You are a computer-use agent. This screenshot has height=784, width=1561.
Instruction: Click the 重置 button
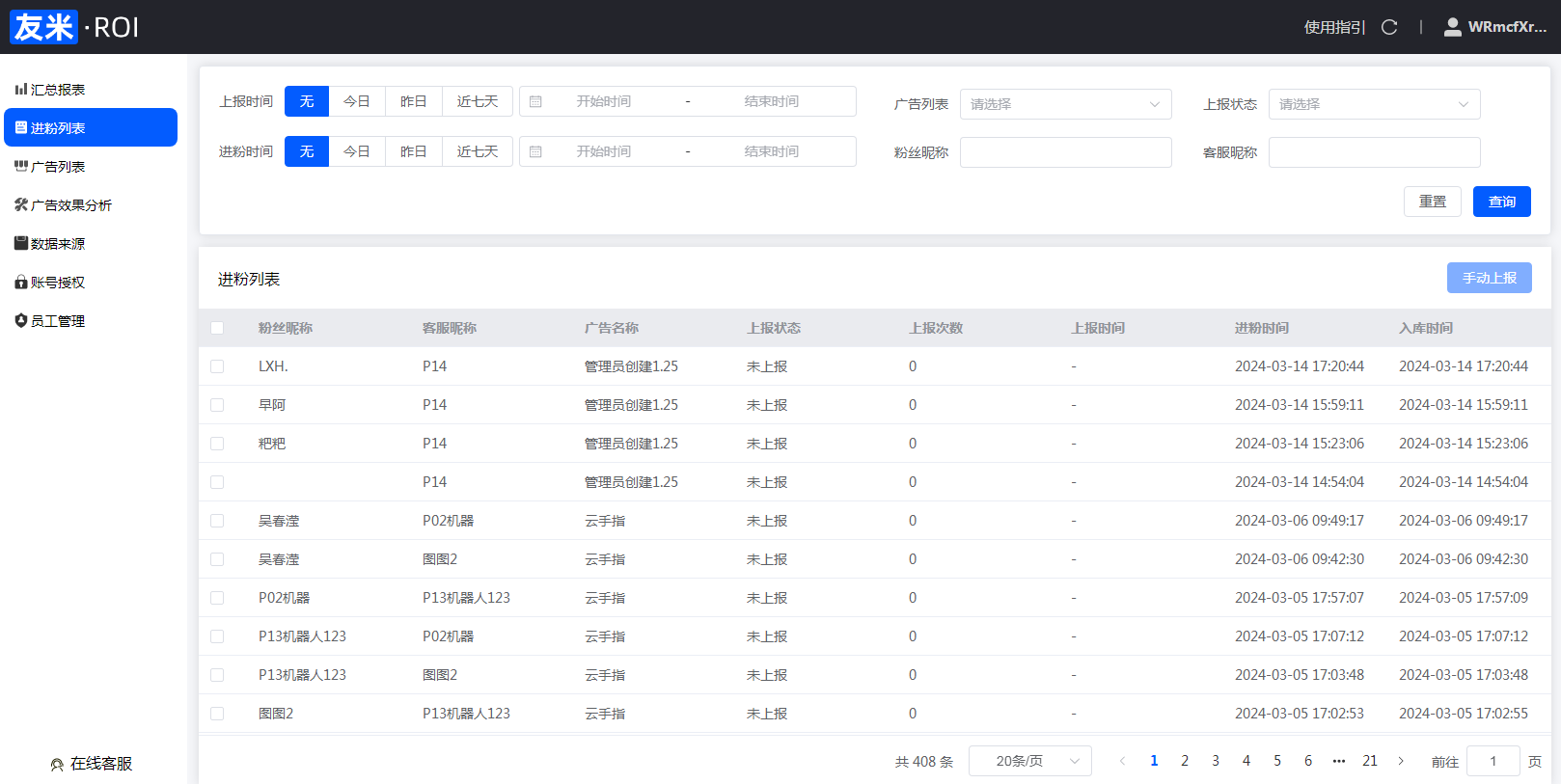(x=1432, y=202)
